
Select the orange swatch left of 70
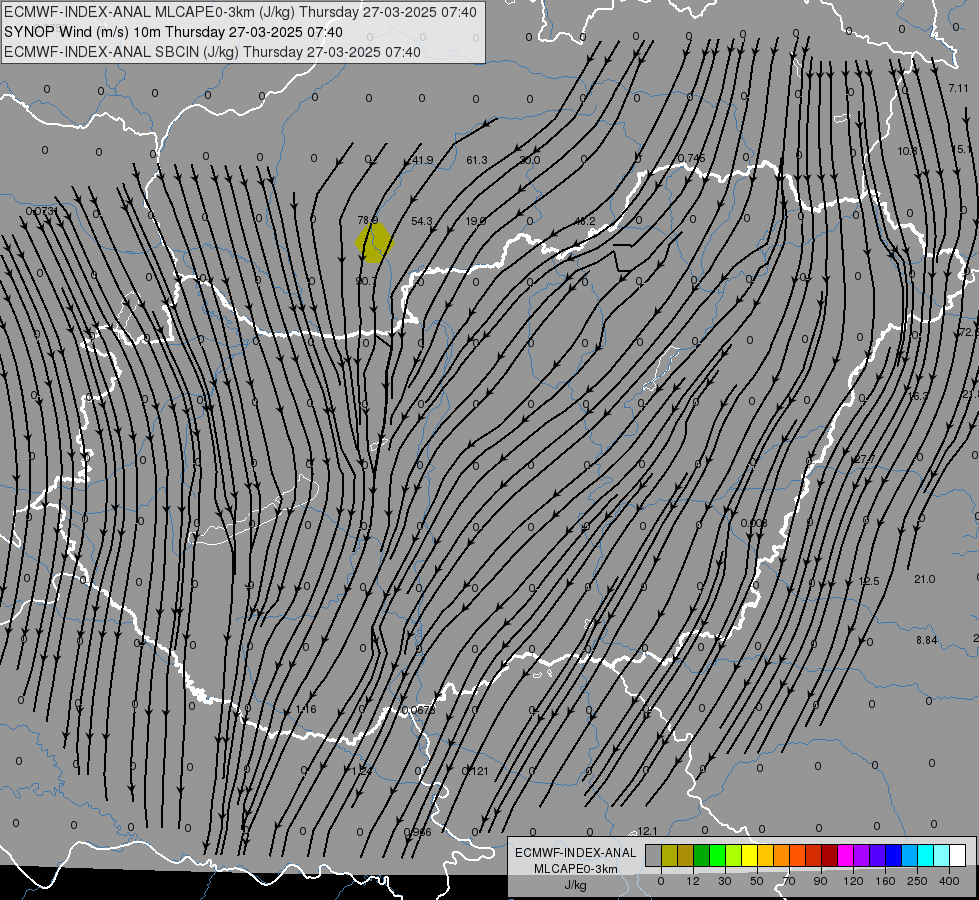[782, 856]
